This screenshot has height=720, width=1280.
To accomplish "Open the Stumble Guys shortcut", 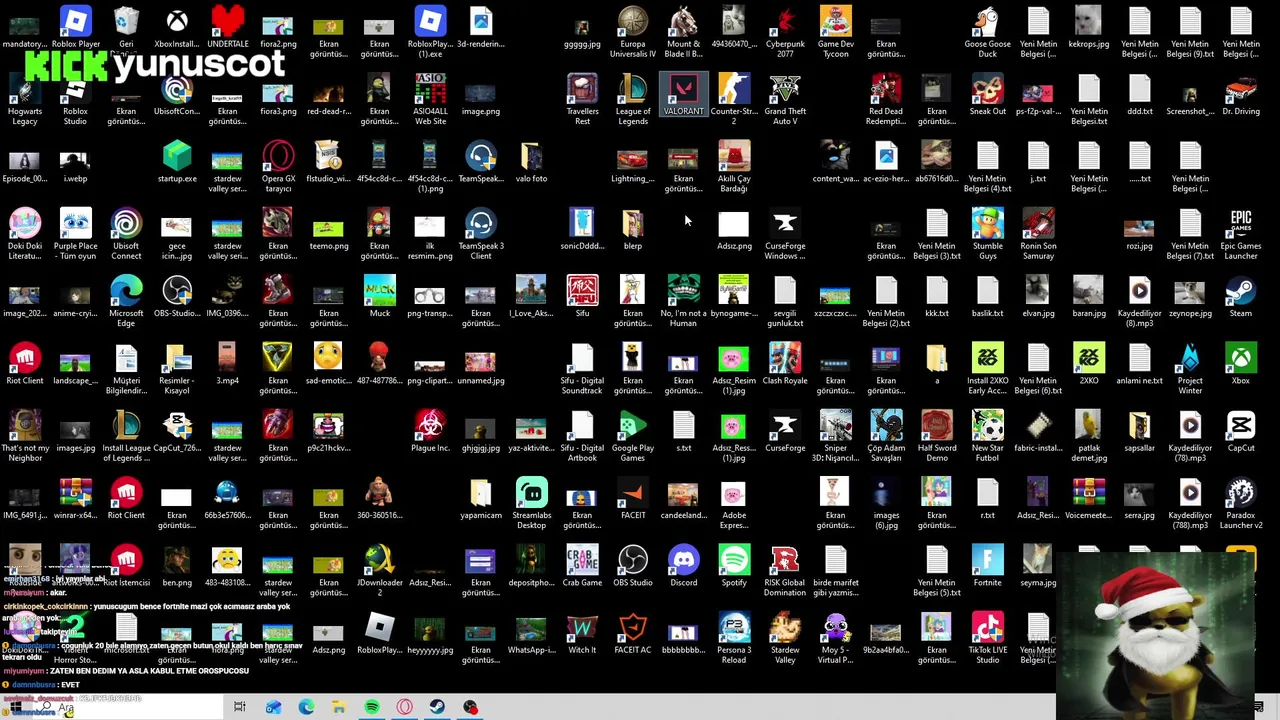I will (987, 234).
